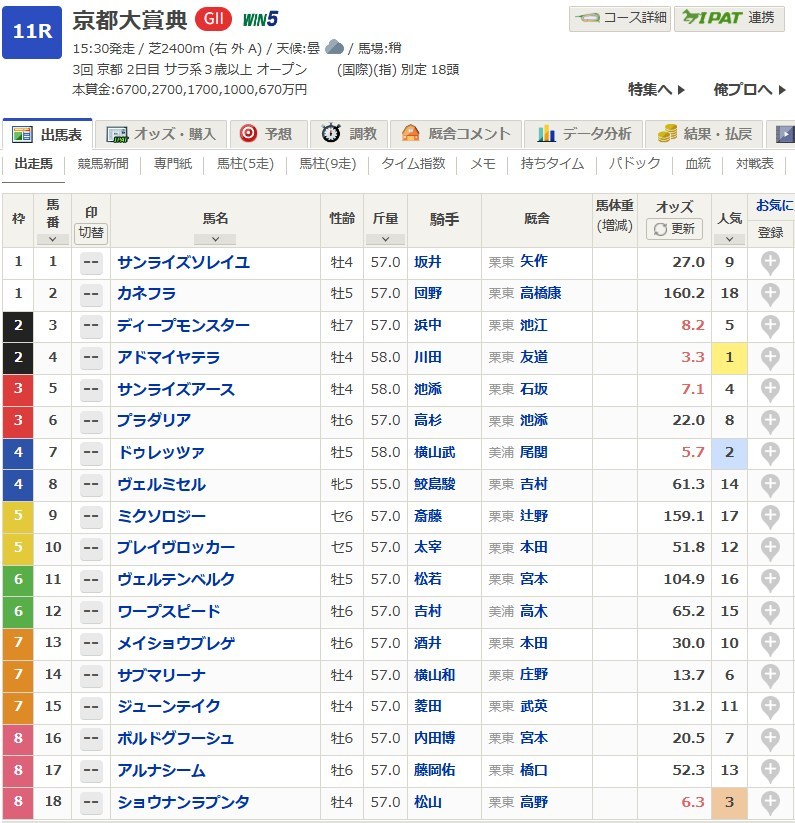795x823 pixels.
Task: Toggle favorite plus for アドマイヤテラ
Action: 770,357
